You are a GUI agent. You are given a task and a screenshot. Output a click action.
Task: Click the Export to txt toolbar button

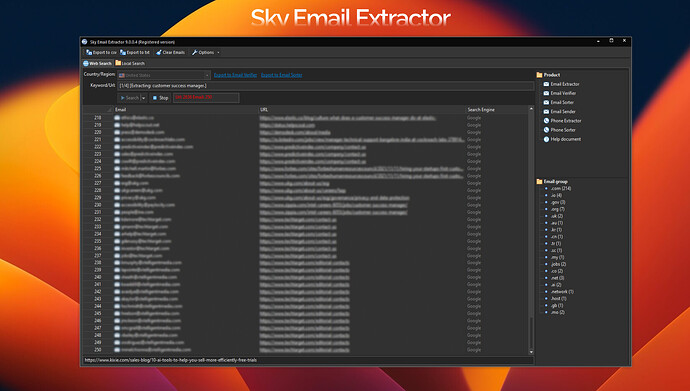(x=135, y=52)
